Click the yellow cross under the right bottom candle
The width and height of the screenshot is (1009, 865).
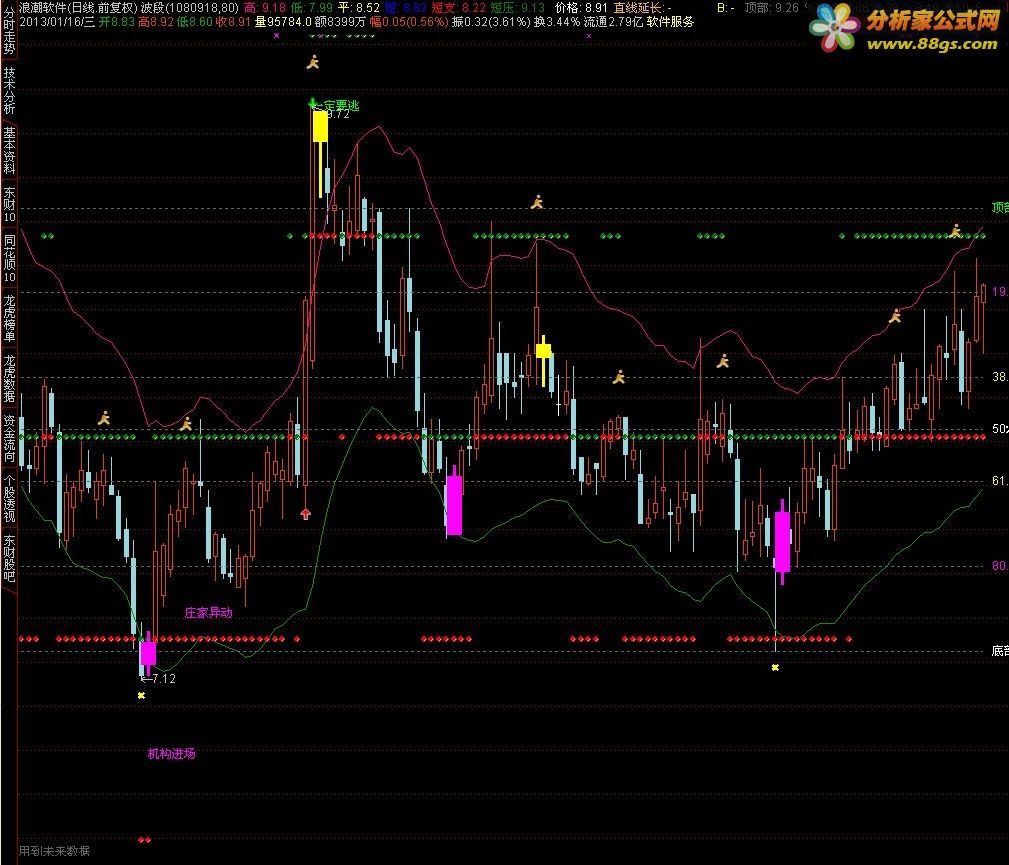pos(775,667)
